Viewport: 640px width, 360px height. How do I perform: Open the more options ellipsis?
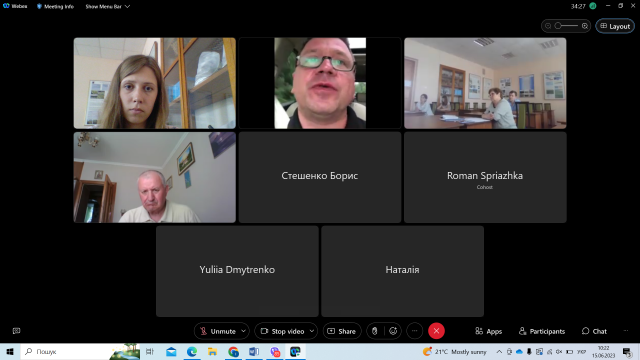pyautogui.click(x=414, y=331)
